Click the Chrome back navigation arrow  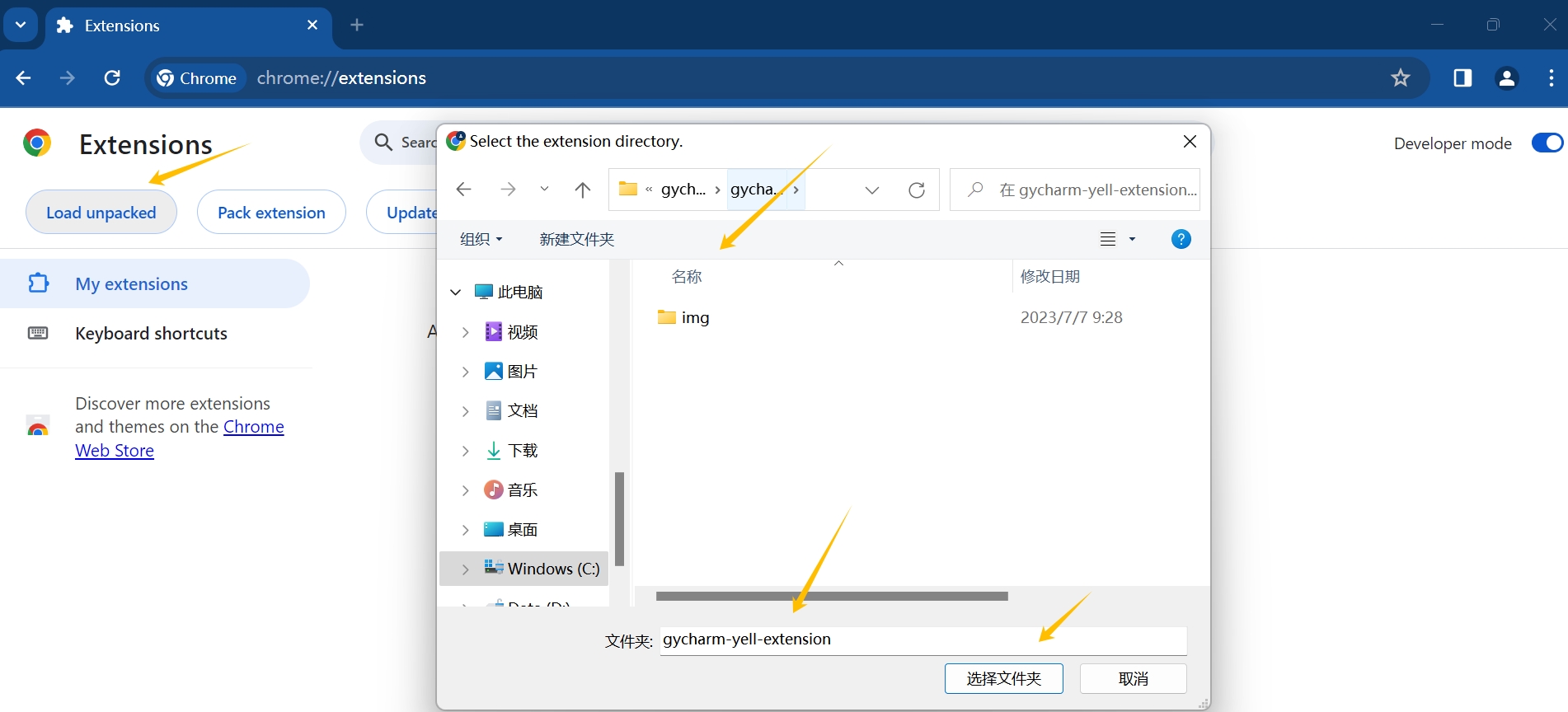click(x=23, y=78)
